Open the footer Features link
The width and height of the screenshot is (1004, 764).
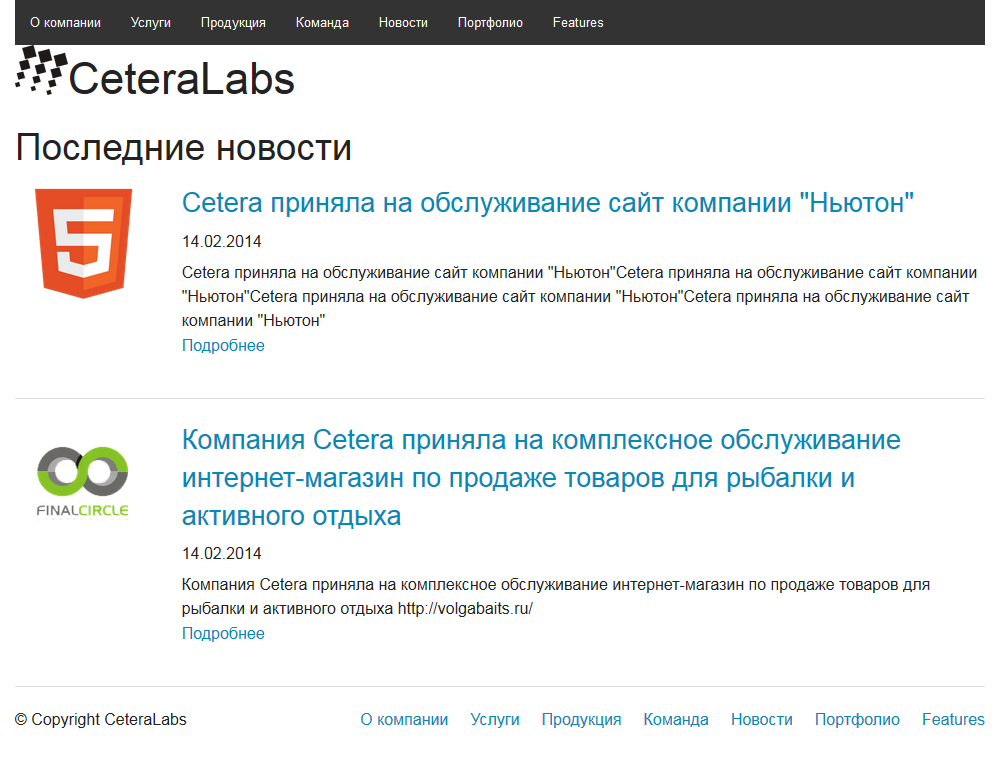pyautogui.click(x=953, y=719)
